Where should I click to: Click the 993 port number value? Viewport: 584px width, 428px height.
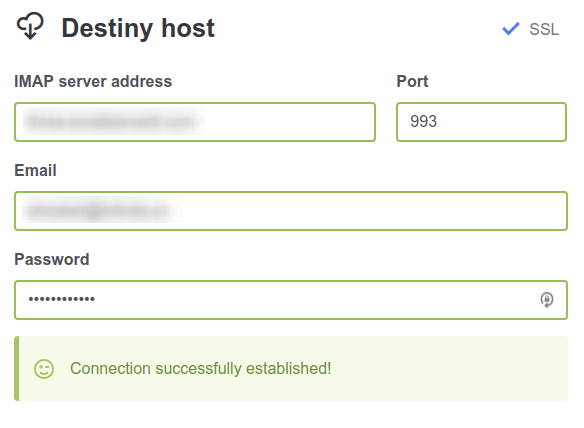click(423, 121)
